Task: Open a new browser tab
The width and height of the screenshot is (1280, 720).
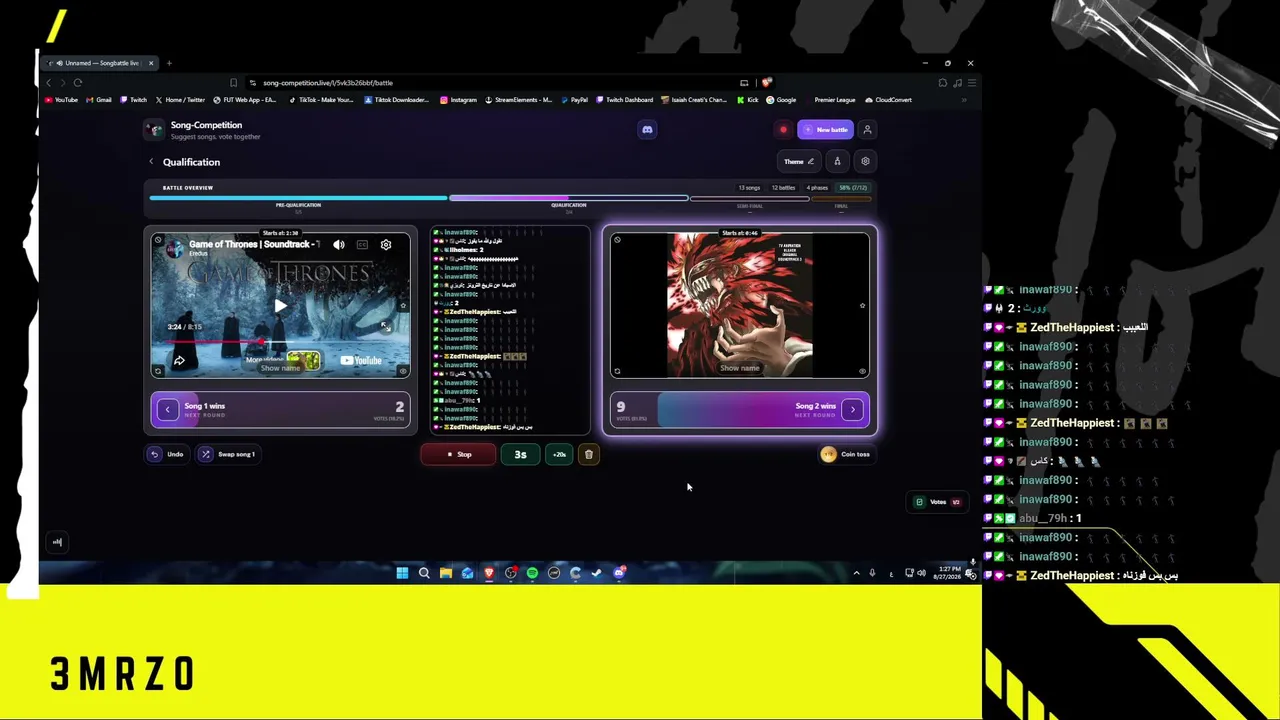Action: [x=169, y=63]
